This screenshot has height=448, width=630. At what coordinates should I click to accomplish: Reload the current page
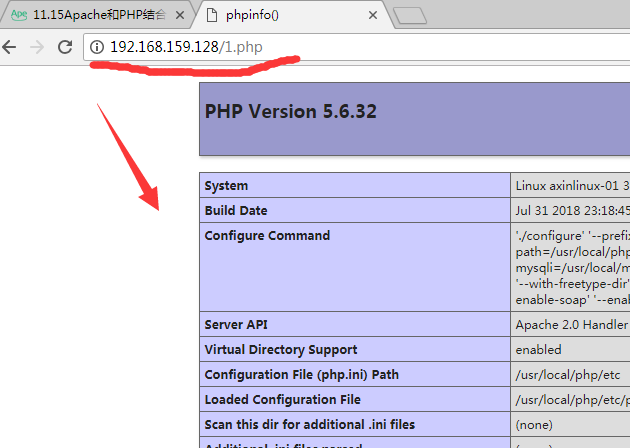(x=65, y=47)
